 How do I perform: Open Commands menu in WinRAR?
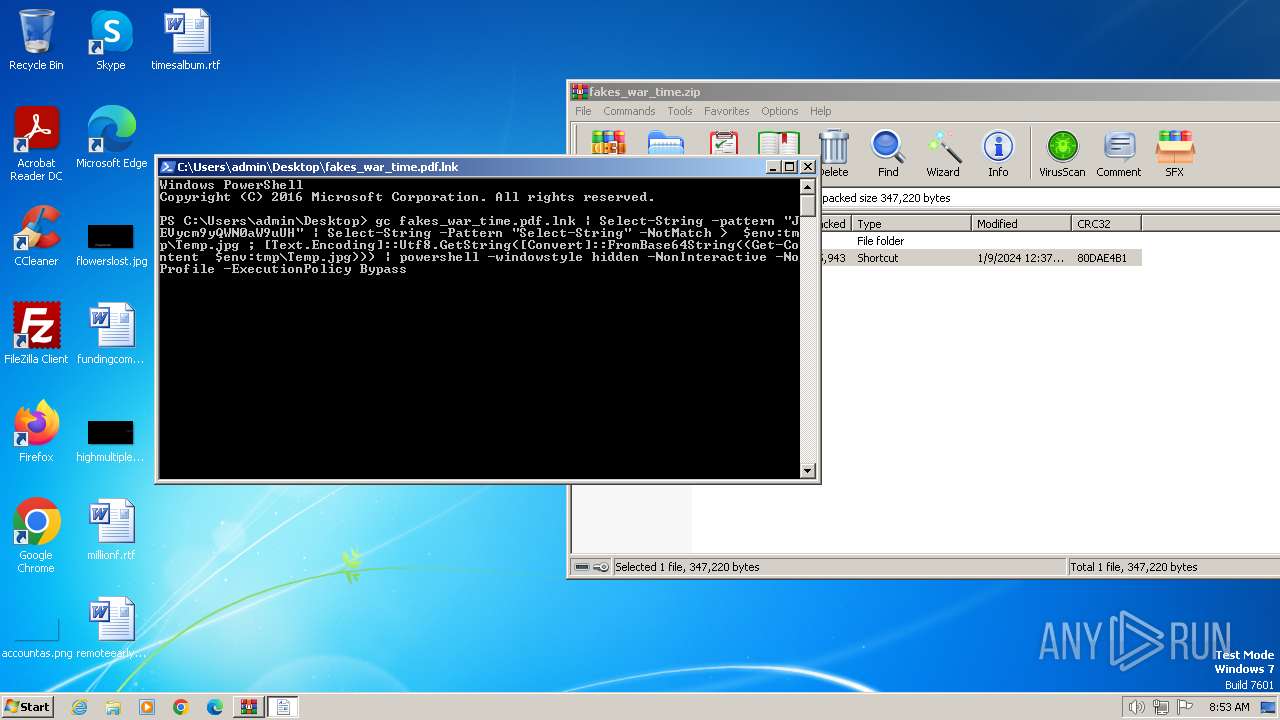[629, 111]
